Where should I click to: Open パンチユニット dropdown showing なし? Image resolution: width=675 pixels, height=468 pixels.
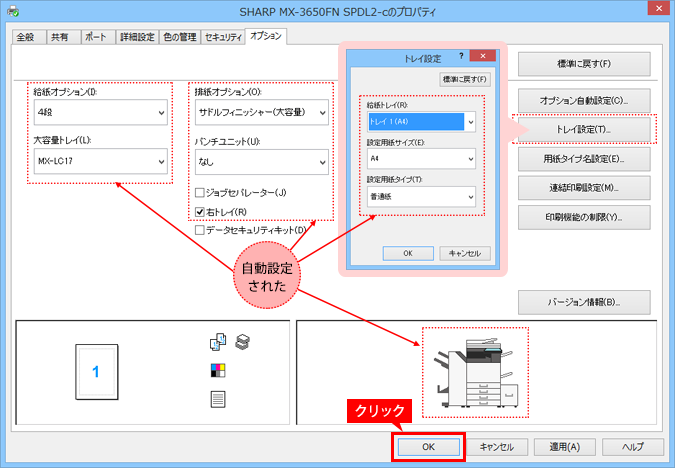coord(262,162)
